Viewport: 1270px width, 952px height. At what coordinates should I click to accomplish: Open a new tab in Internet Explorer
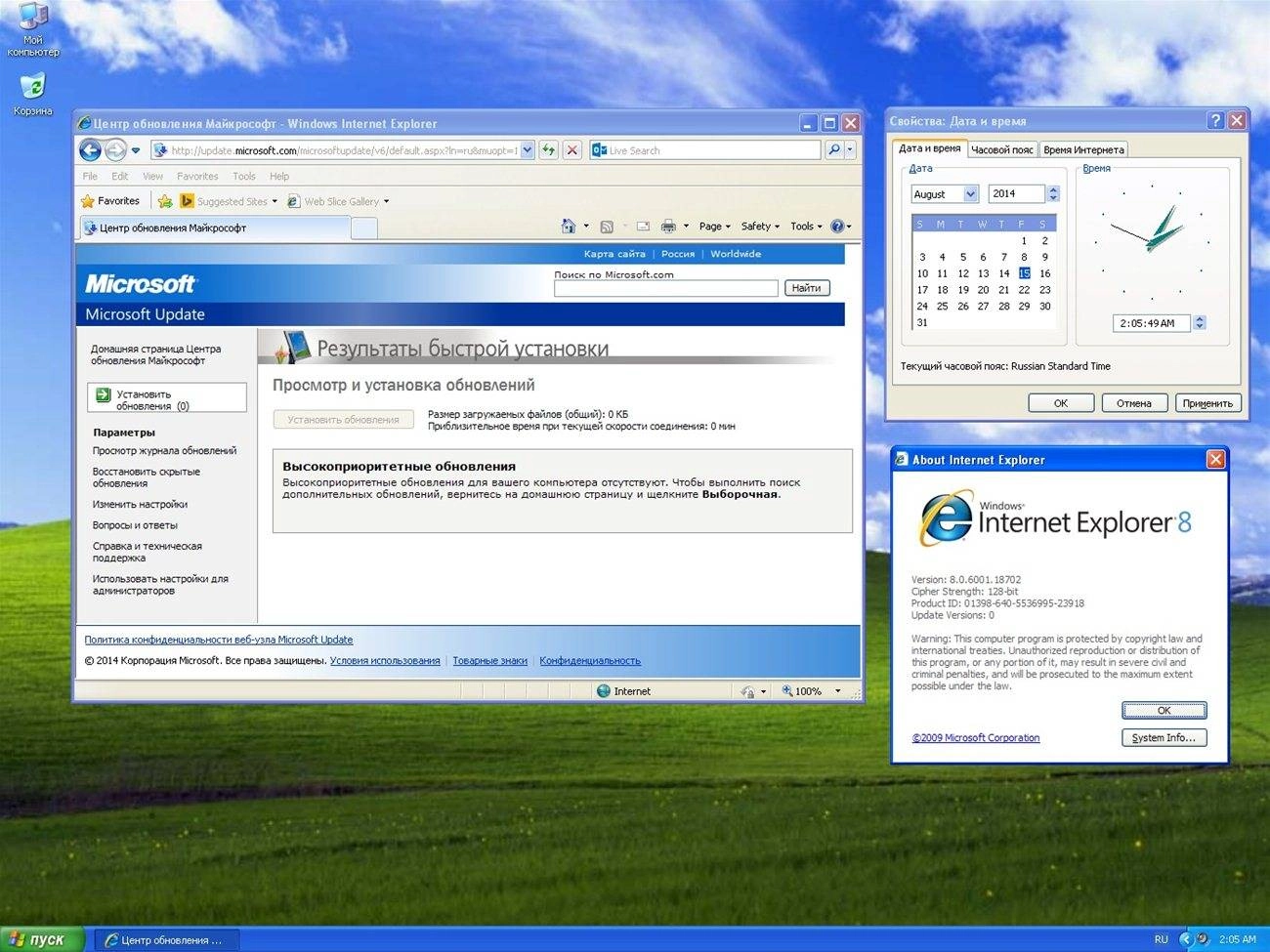pyautogui.click(x=363, y=228)
